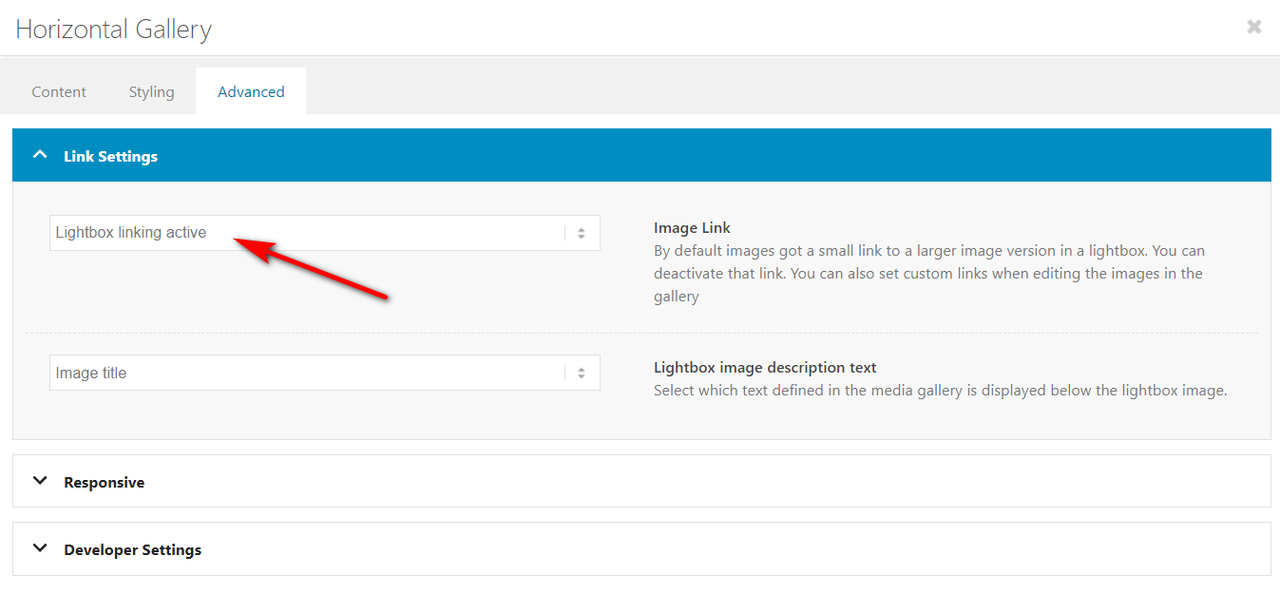This screenshot has width=1280, height=615.
Task: Collapse the Link Settings section
Action: point(640,156)
